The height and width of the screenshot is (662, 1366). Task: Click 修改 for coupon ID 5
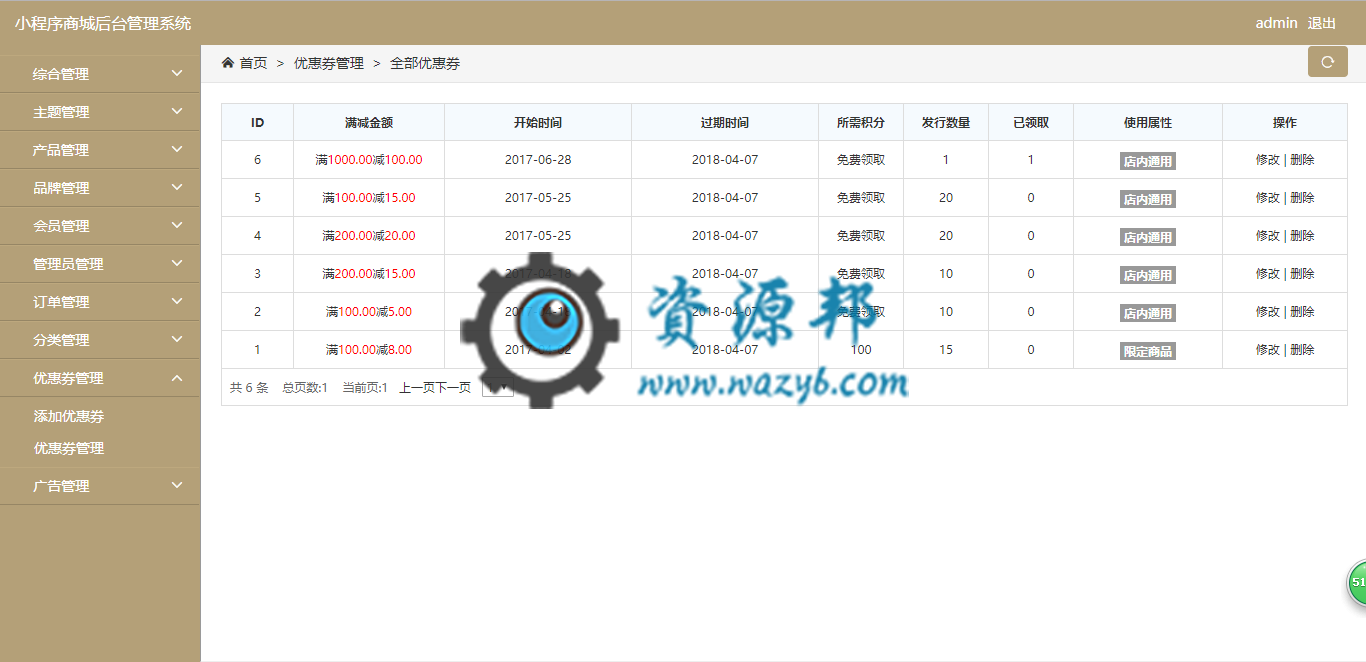(x=1268, y=198)
